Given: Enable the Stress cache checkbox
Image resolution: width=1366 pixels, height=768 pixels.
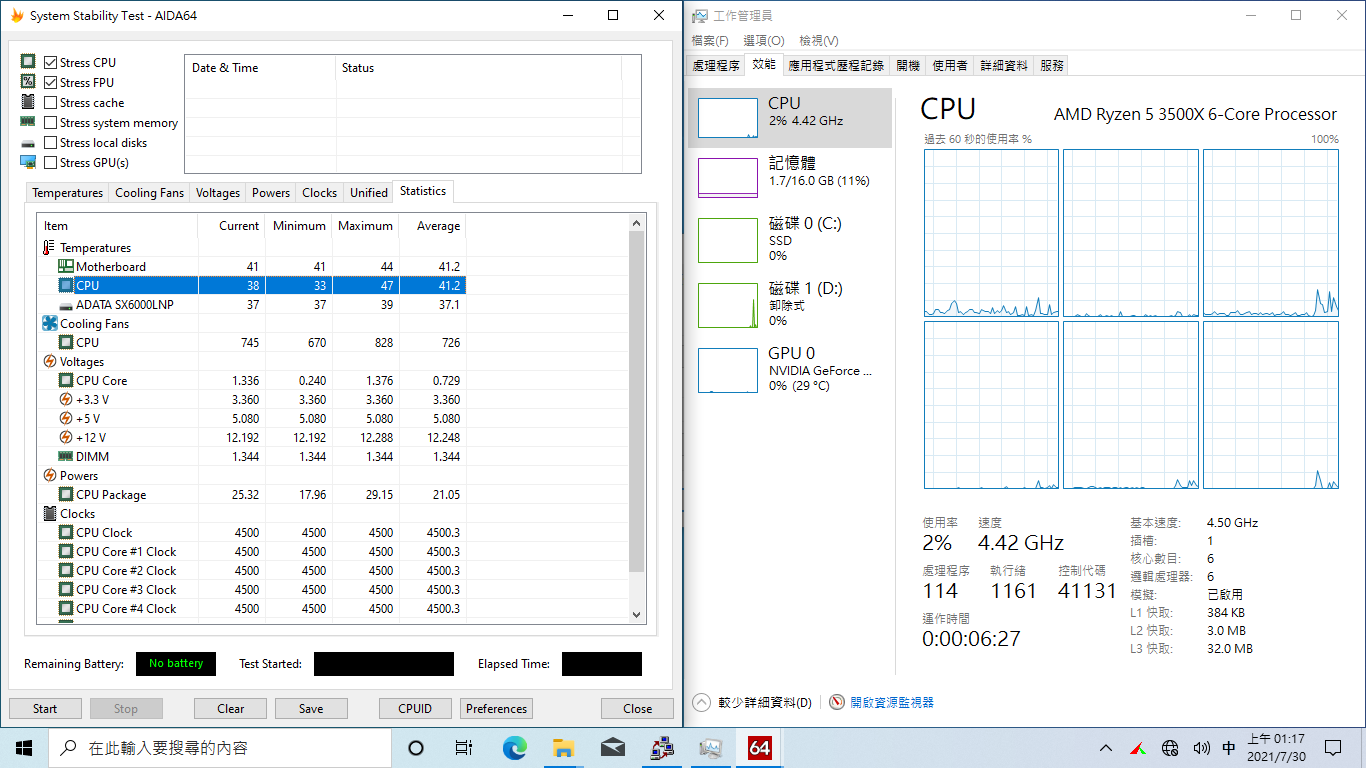Looking at the screenshot, I should [x=51, y=103].
